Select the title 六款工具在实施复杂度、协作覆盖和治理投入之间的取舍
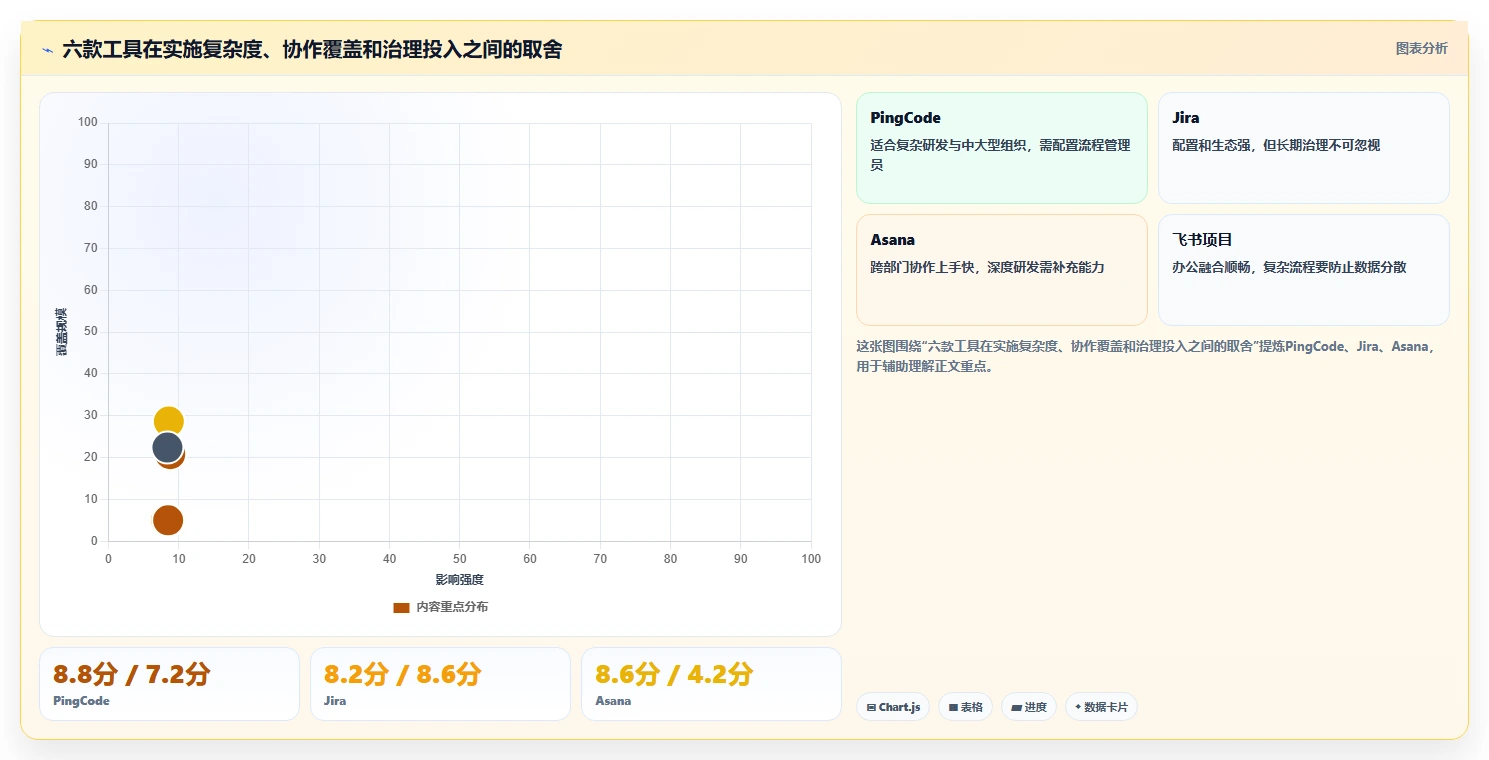The image size is (1489, 760). click(x=312, y=49)
